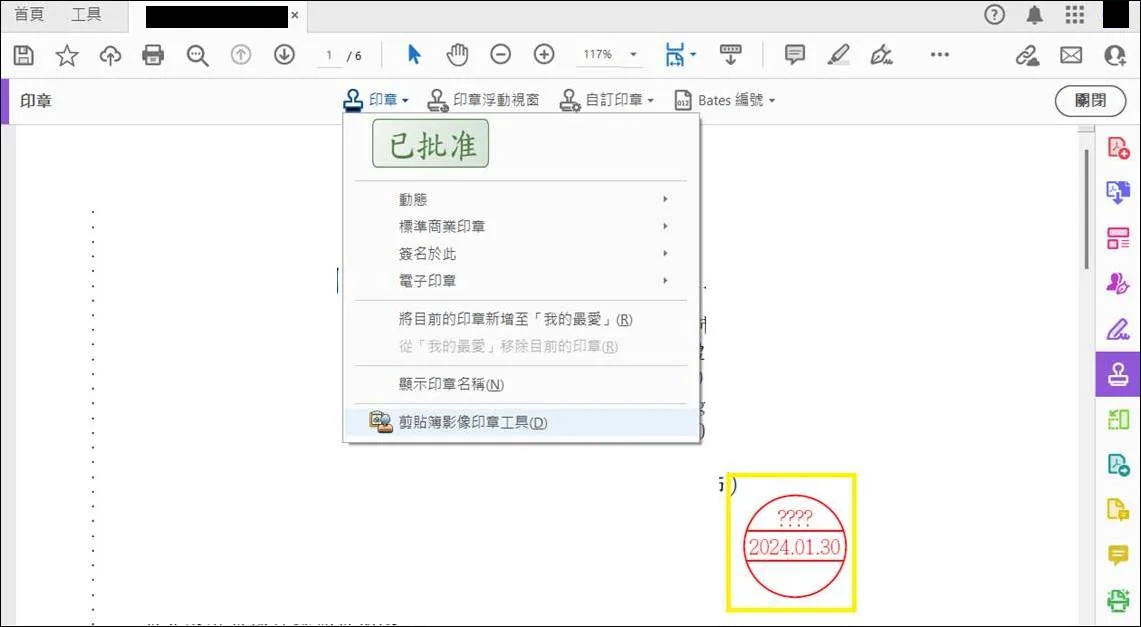
Task: Expand the 電子印章 submenu
Action: [520, 281]
